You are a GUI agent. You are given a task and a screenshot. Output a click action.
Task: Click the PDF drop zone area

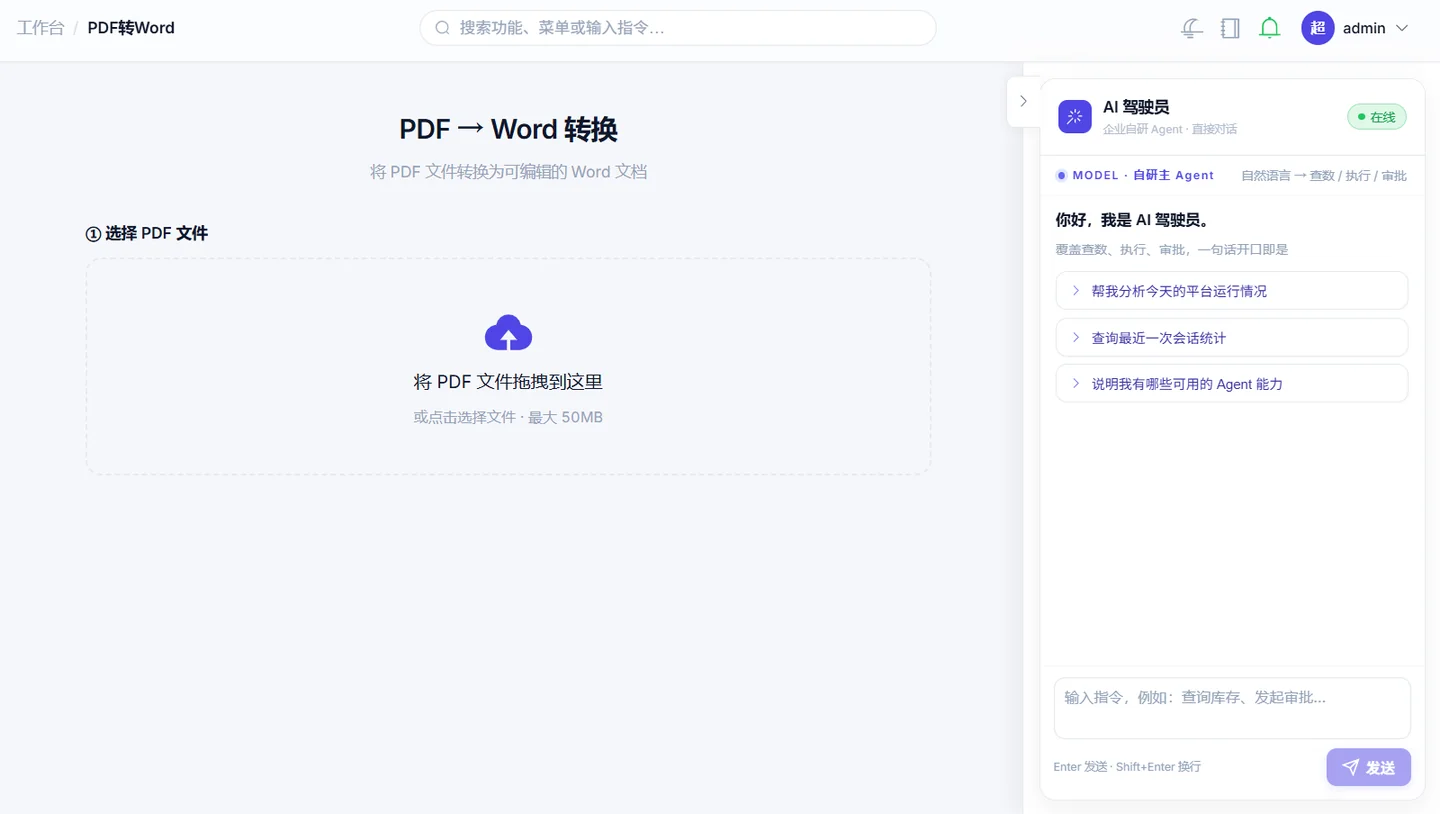(508, 366)
